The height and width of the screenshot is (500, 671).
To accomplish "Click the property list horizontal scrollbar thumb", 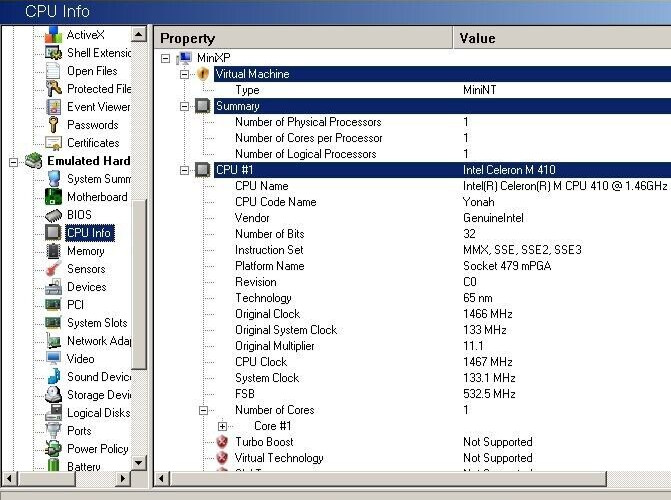I will (388, 479).
